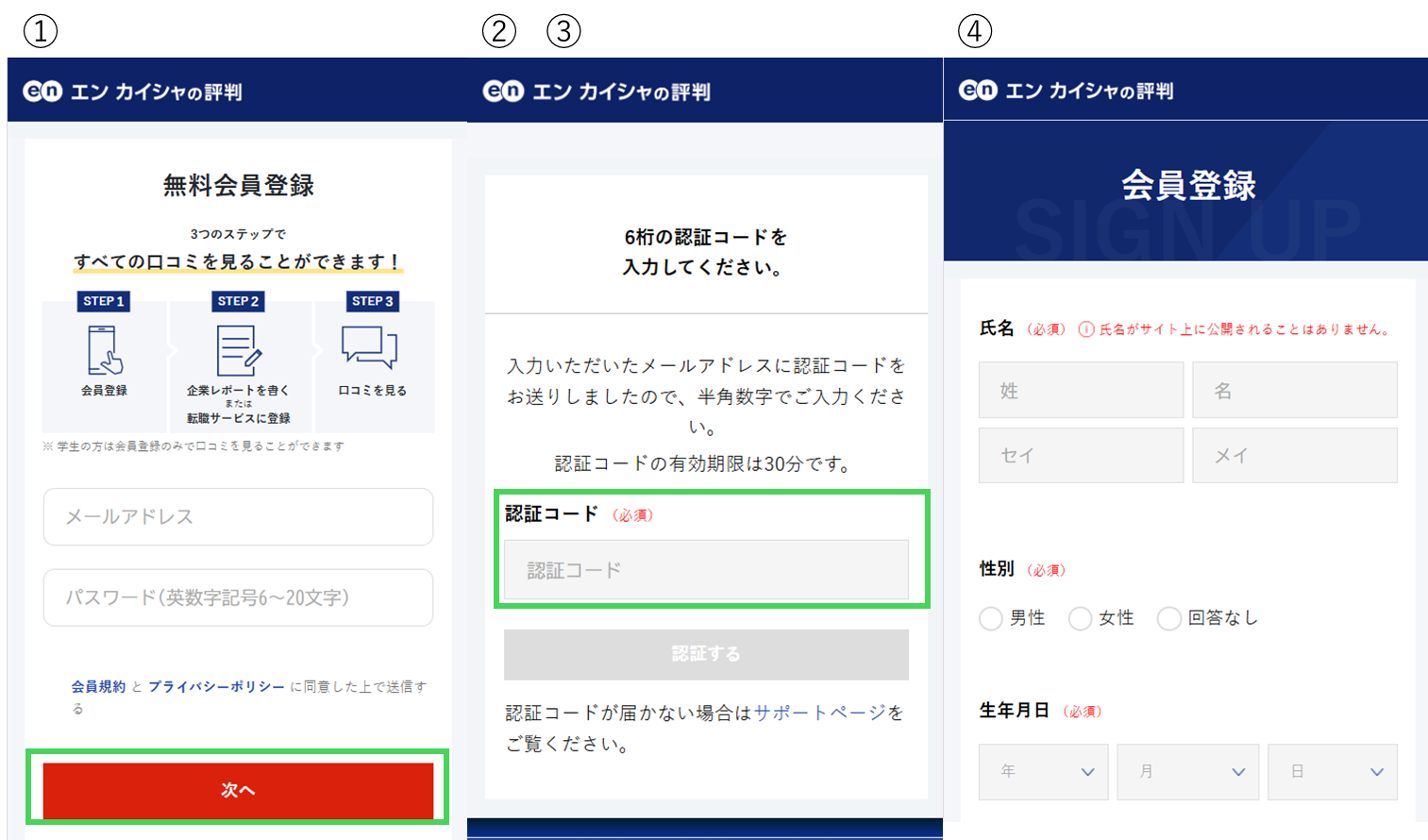Click the en logo in left panel header
The height and width of the screenshot is (840, 1428).
(x=42, y=91)
